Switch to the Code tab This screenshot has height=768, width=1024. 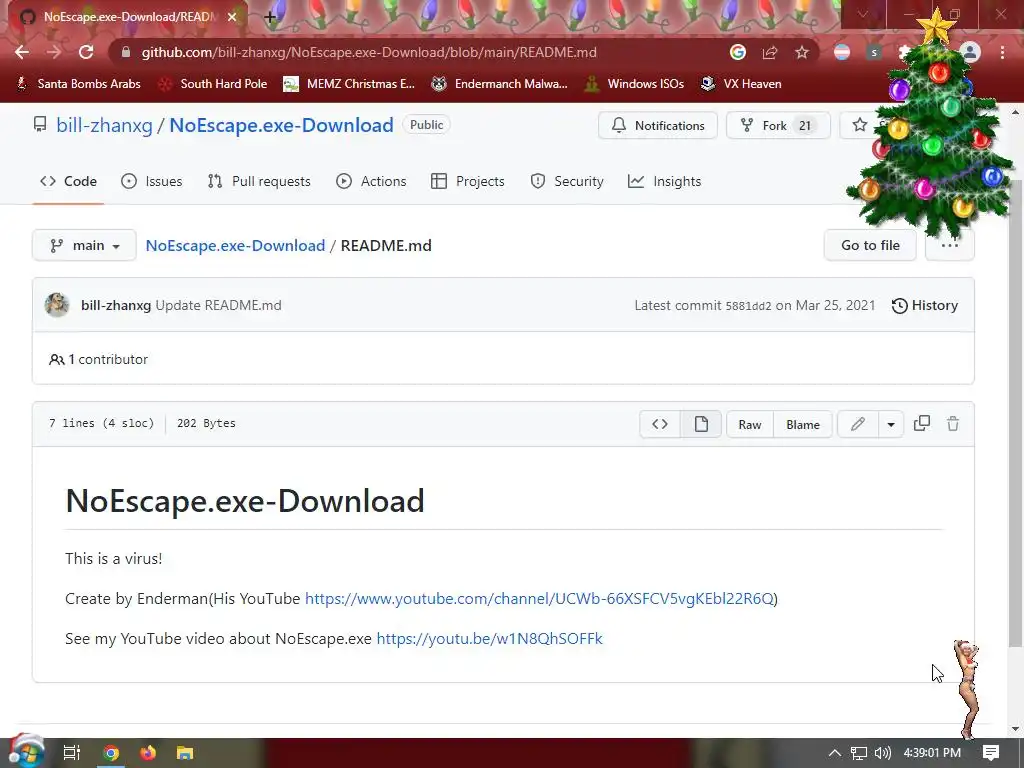pyautogui.click(x=68, y=182)
